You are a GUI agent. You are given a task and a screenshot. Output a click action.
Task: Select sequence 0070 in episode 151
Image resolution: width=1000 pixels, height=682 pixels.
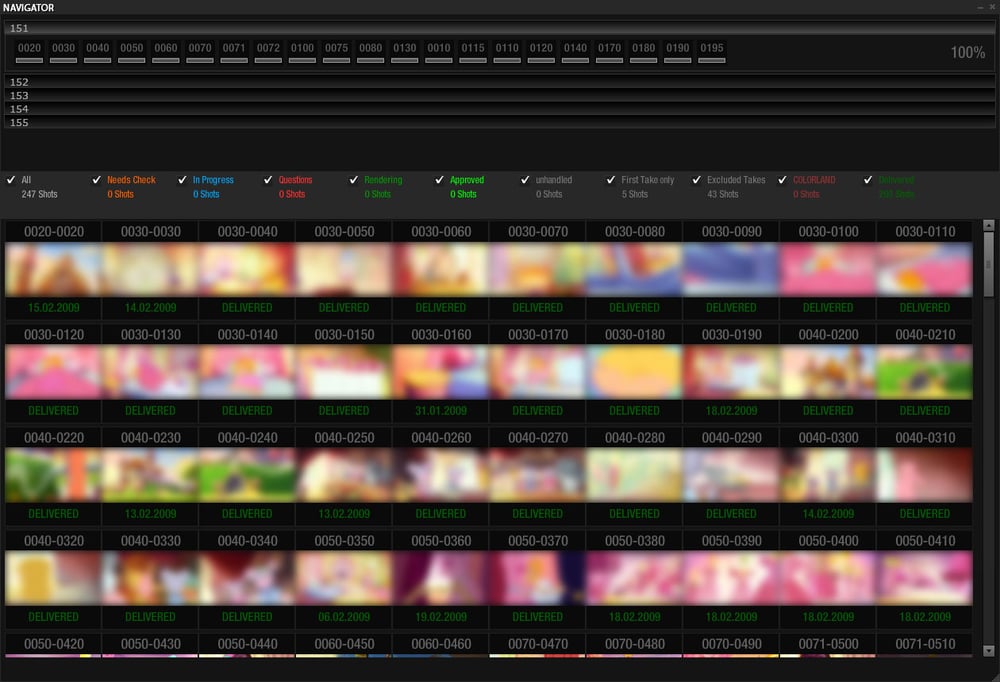(200, 52)
